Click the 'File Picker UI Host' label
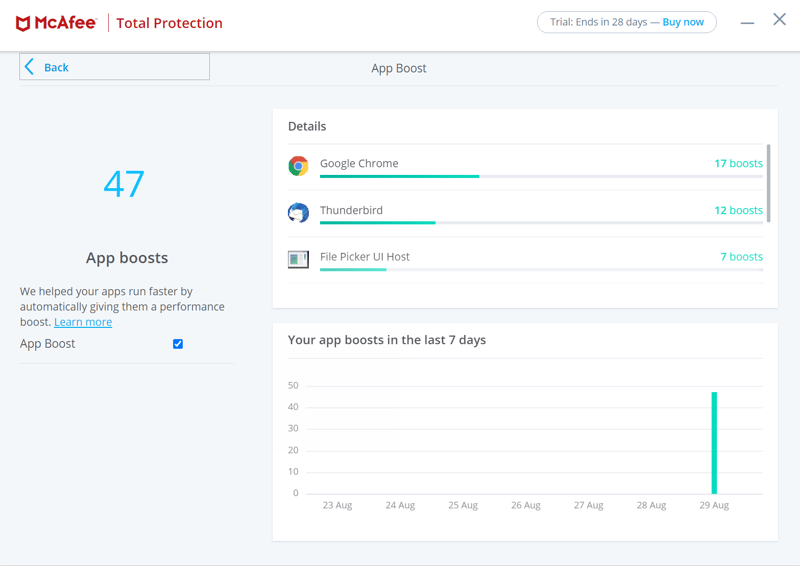Viewport: 800px width, 566px height. pyautogui.click(x=365, y=257)
